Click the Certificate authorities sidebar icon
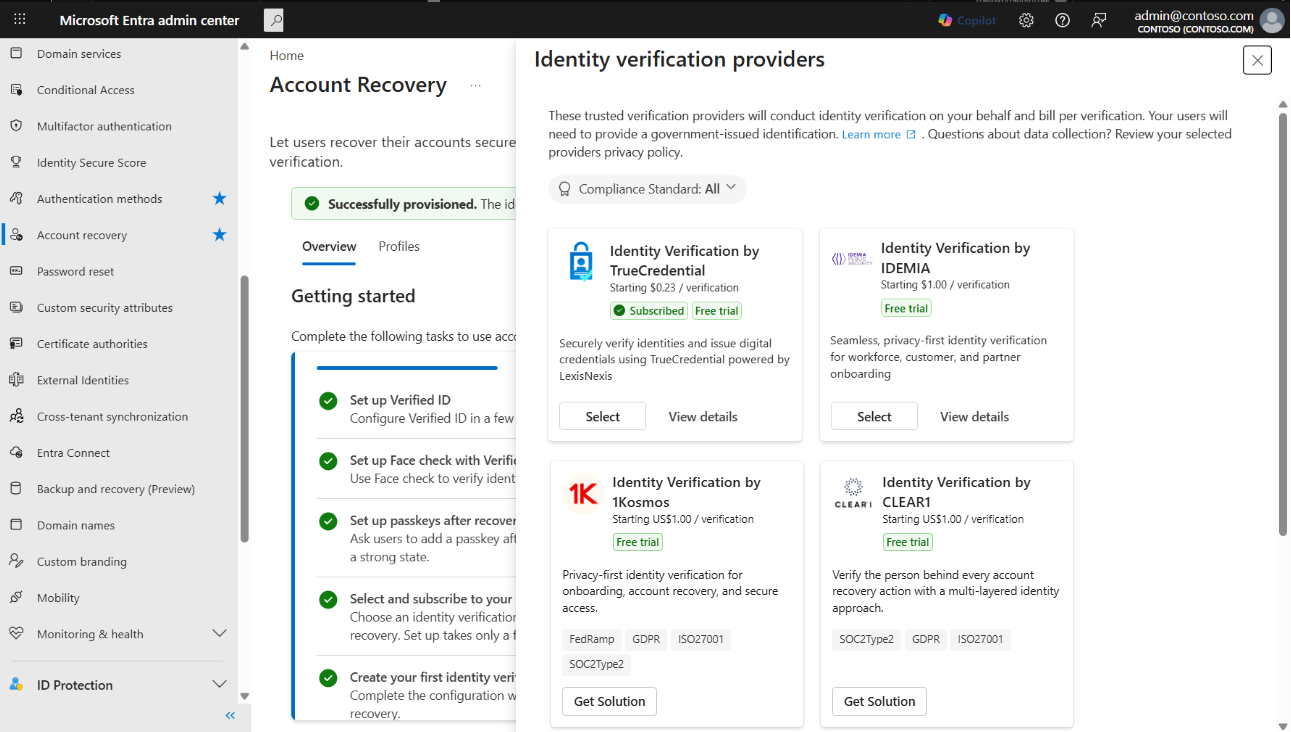This screenshot has height=732, width=1291. [16, 344]
